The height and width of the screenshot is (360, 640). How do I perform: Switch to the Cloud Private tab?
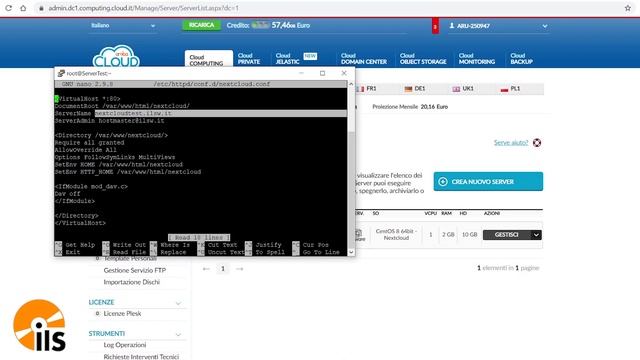tap(249, 59)
